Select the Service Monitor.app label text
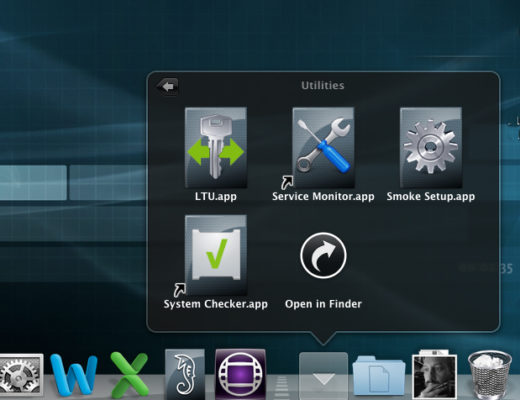This screenshot has height=400, width=520. pos(323,196)
